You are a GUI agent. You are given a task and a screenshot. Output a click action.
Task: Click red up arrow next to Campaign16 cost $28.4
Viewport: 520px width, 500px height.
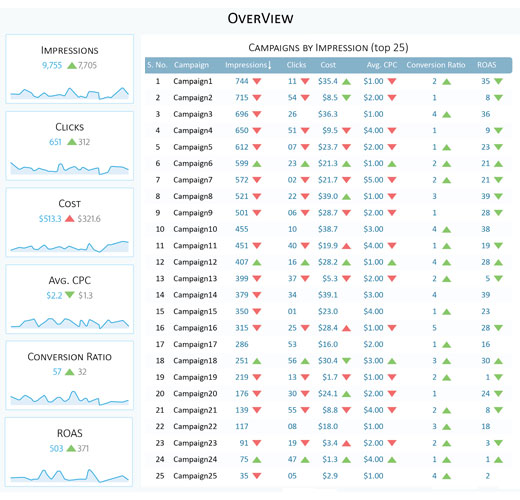[346, 328]
